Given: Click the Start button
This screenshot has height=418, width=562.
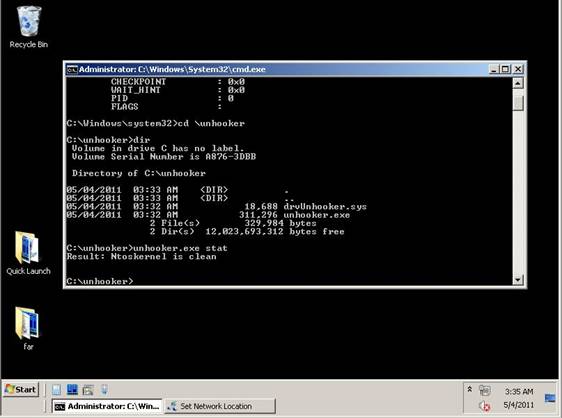Looking at the screenshot, I should 21,389.
